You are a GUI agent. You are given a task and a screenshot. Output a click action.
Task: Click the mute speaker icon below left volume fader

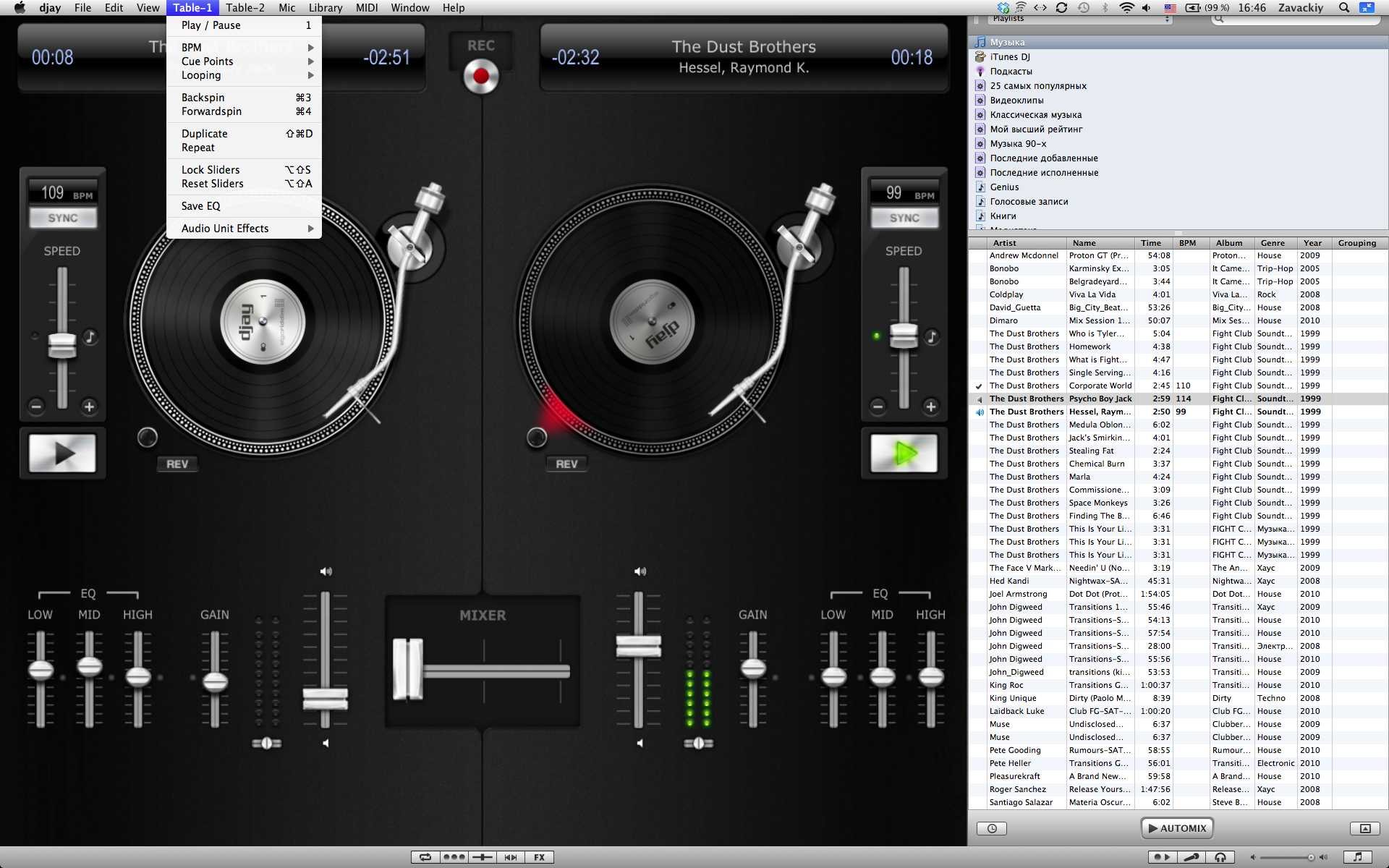click(326, 743)
